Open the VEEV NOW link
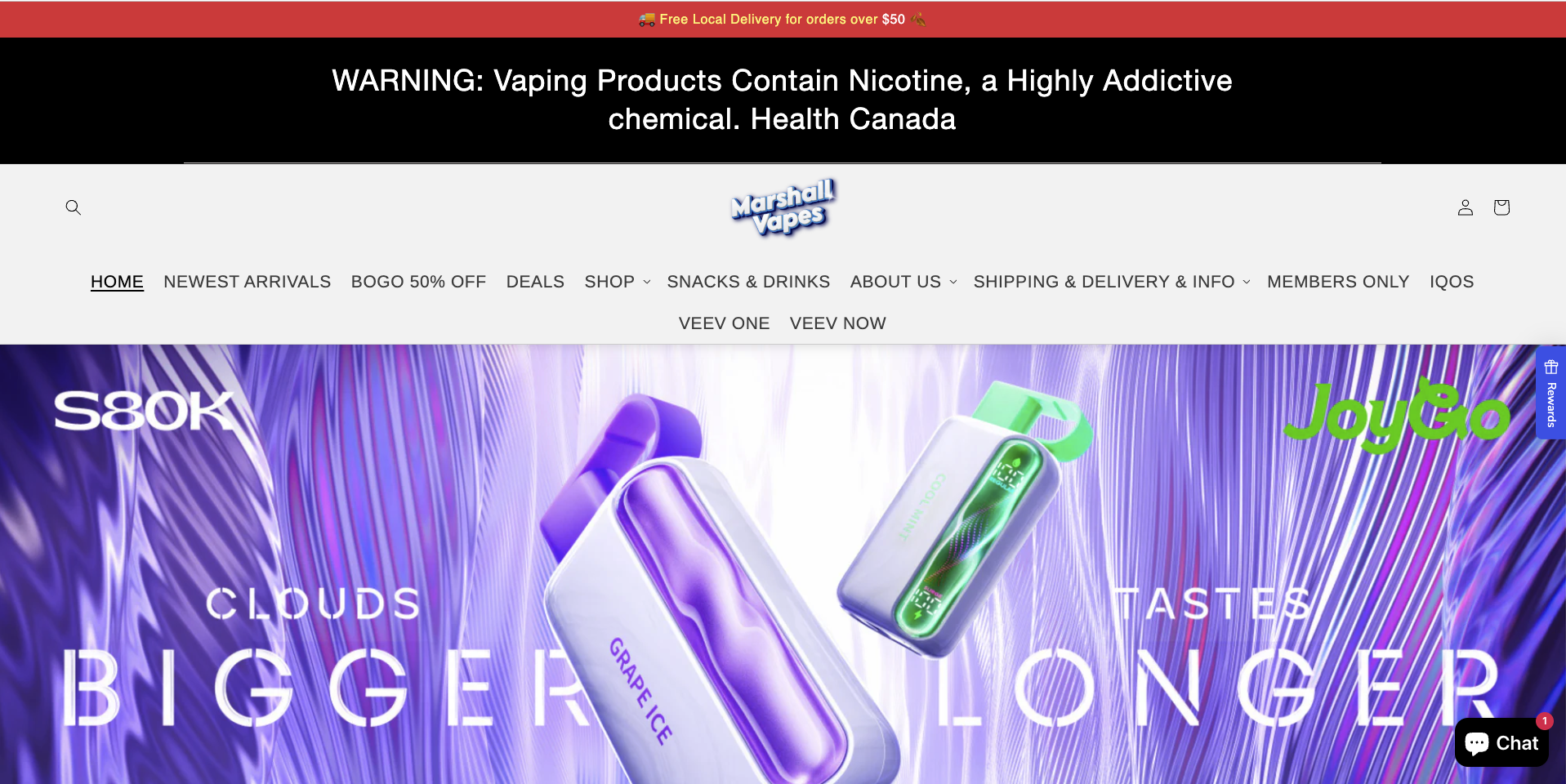This screenshot has width=1566, height=784. point(837,323)
